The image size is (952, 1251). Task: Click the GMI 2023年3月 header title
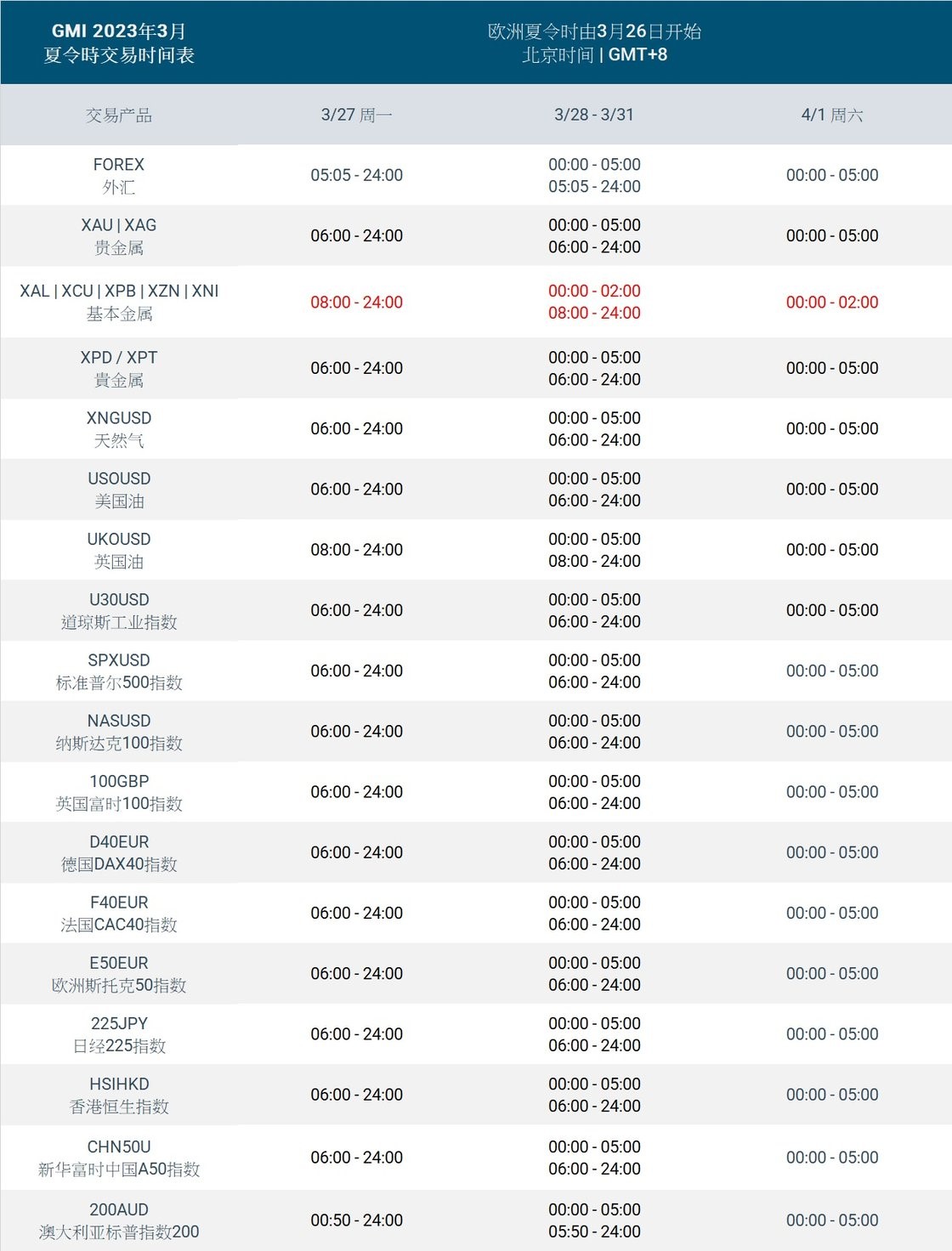click(119, 31)
